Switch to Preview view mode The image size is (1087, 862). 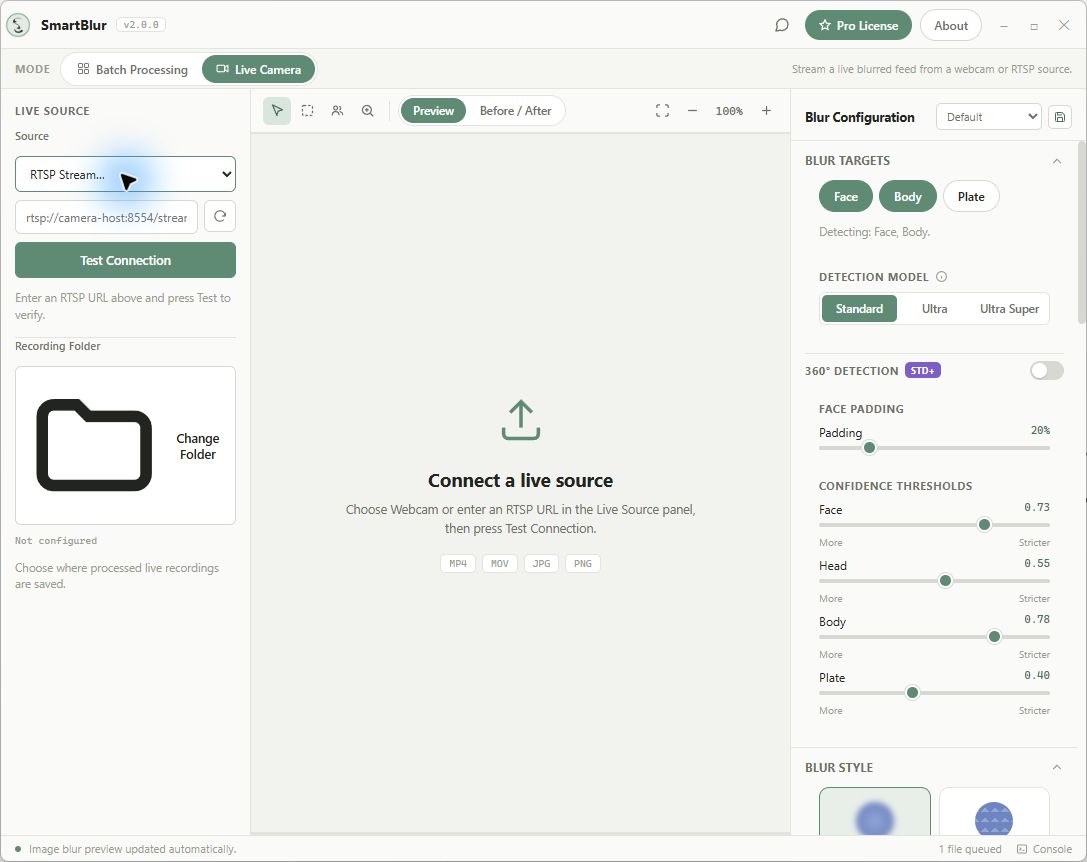433,111
